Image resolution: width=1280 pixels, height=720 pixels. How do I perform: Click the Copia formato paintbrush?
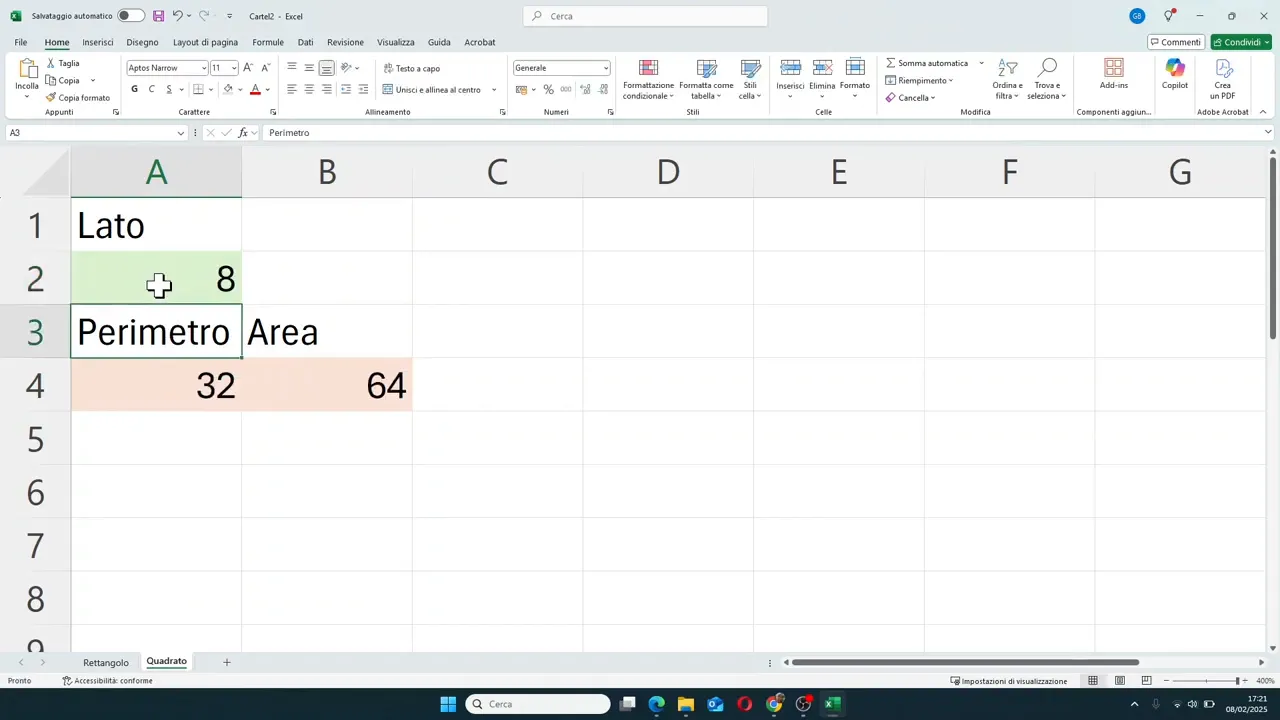51,98
